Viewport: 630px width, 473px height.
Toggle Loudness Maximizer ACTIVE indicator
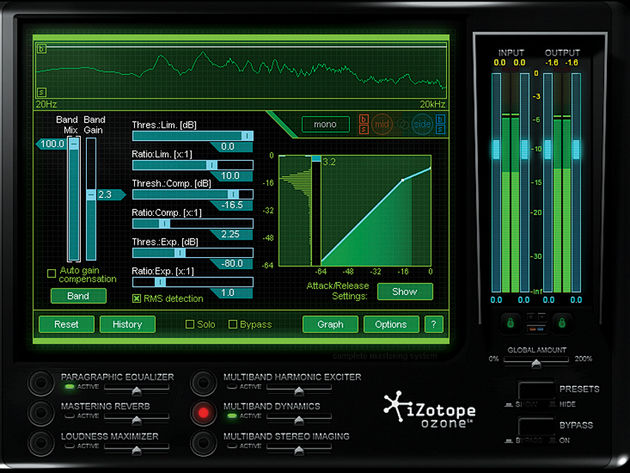70,446
